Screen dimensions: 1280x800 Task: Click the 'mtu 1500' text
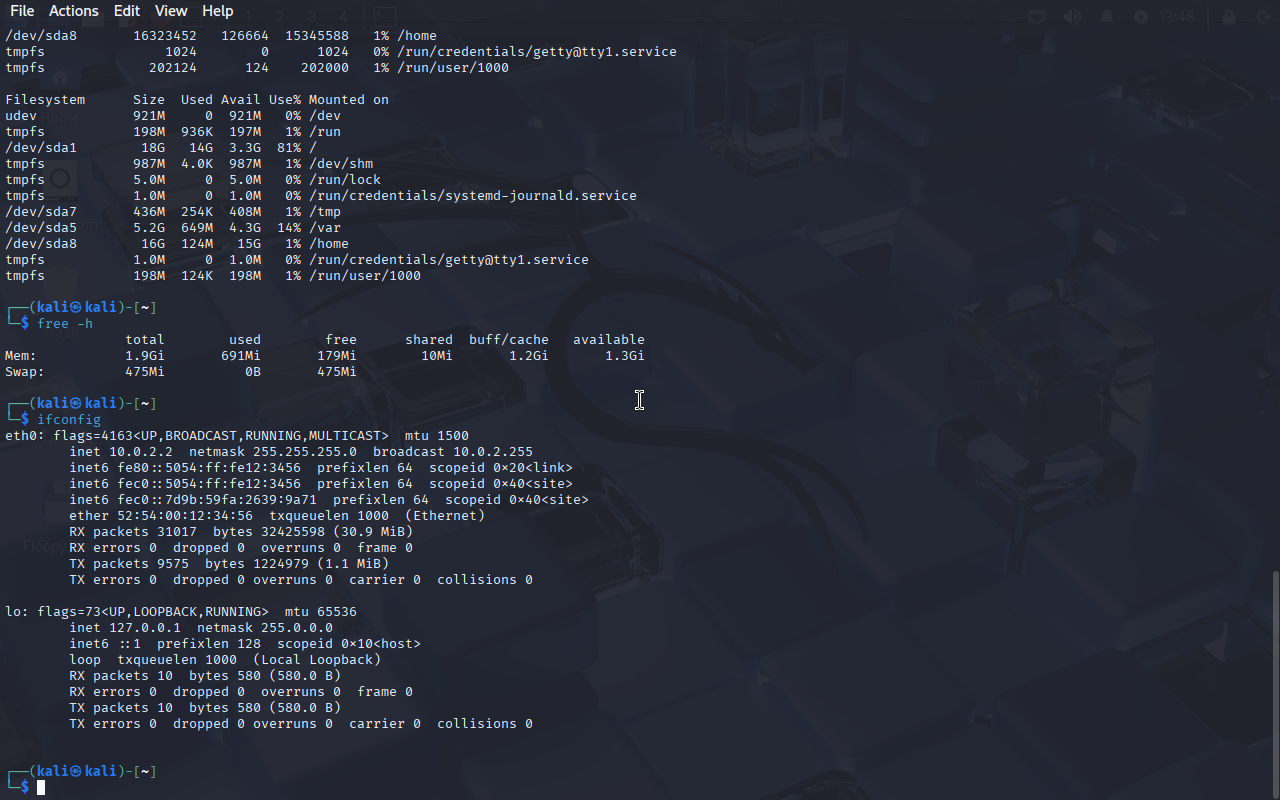click(x=437, y=436)
